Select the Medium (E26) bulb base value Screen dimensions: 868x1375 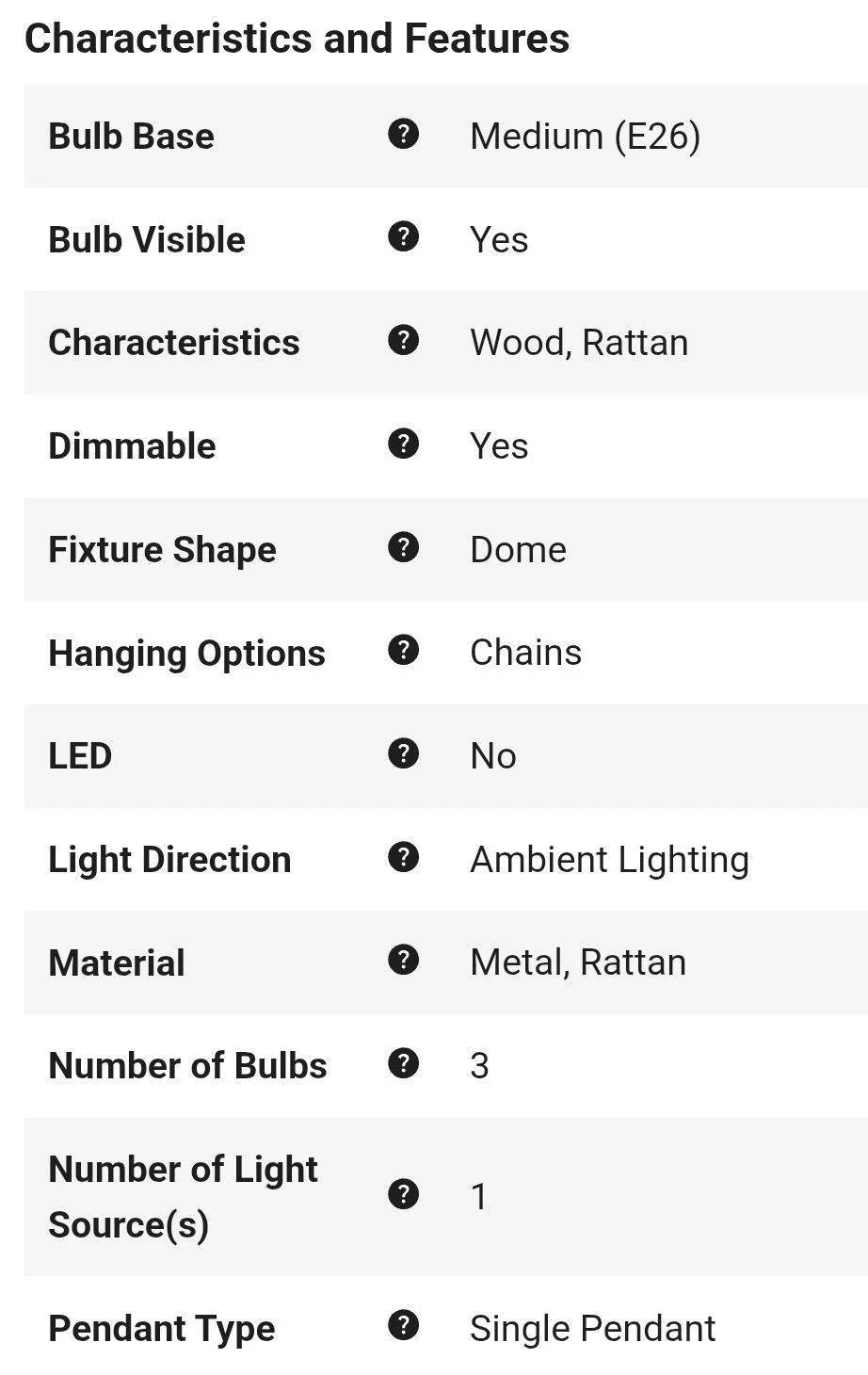[585, 137]
